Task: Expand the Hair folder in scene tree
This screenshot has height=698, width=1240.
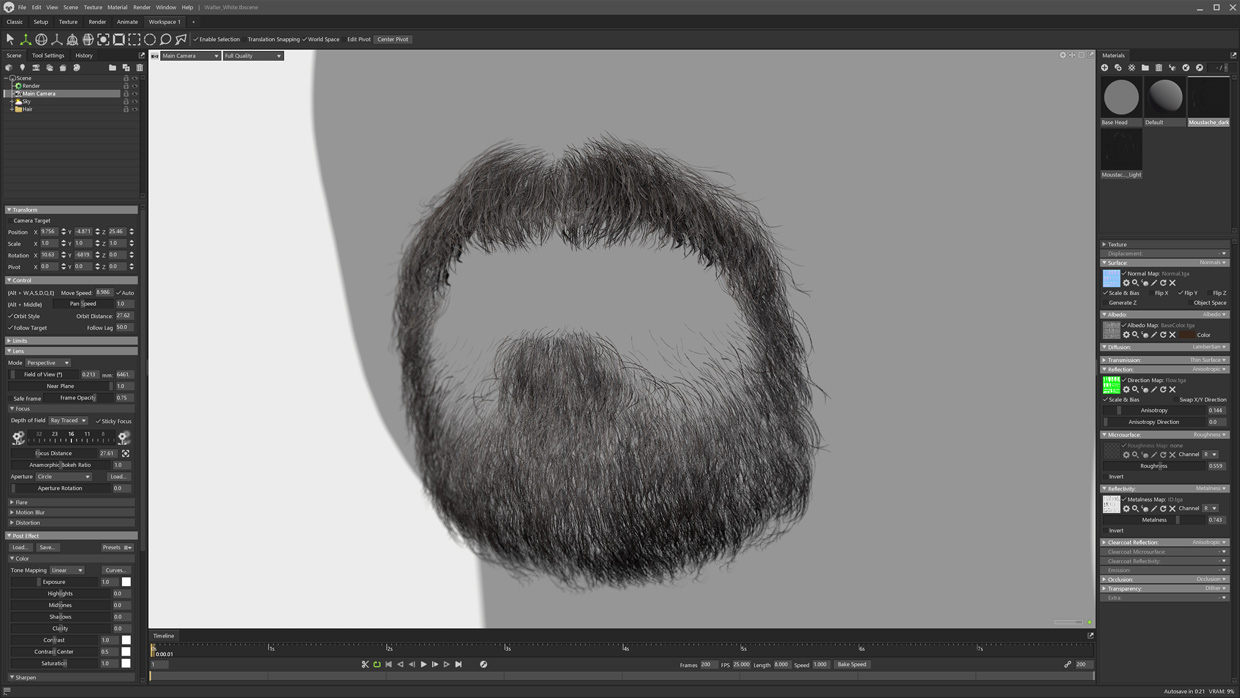Action: point(12,109)
